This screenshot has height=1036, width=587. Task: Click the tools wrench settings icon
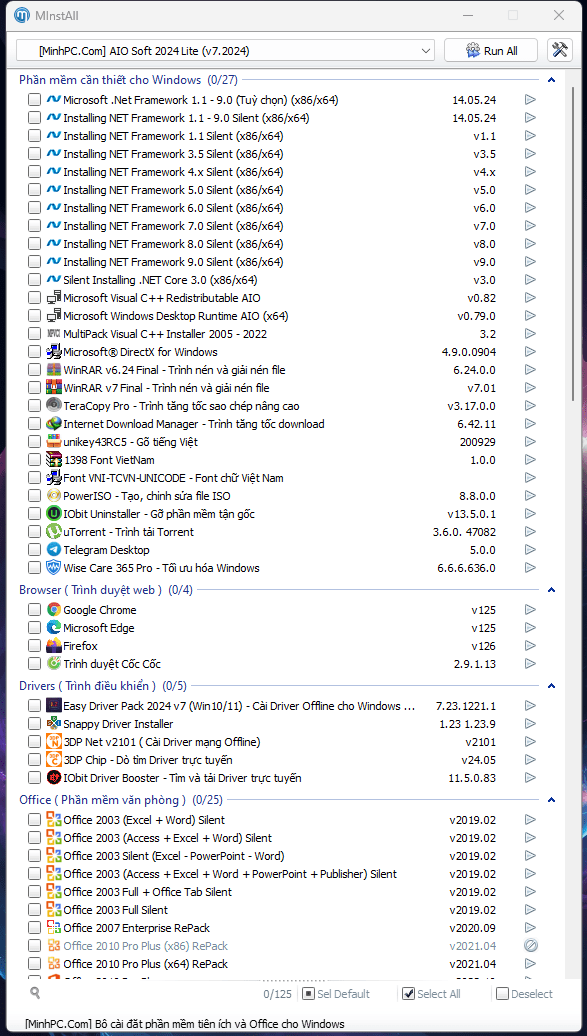pyautogui.click(x=560, y=50)
